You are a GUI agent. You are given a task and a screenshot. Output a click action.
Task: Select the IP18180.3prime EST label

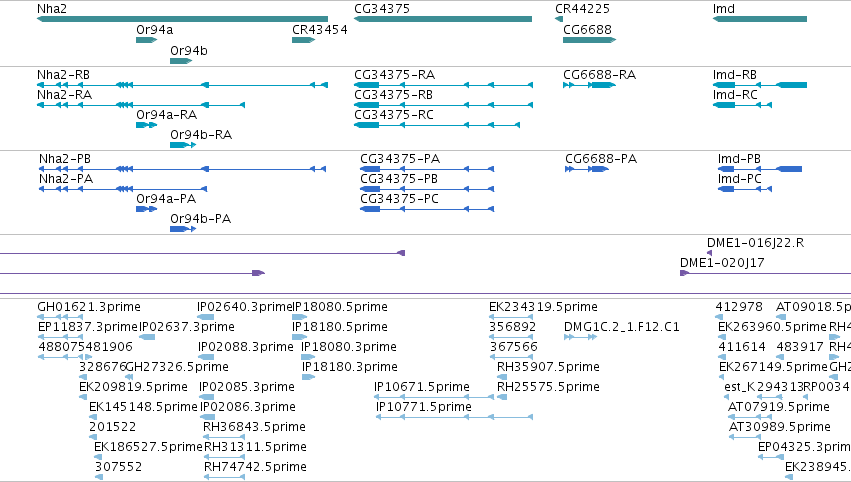pos(350,367)
